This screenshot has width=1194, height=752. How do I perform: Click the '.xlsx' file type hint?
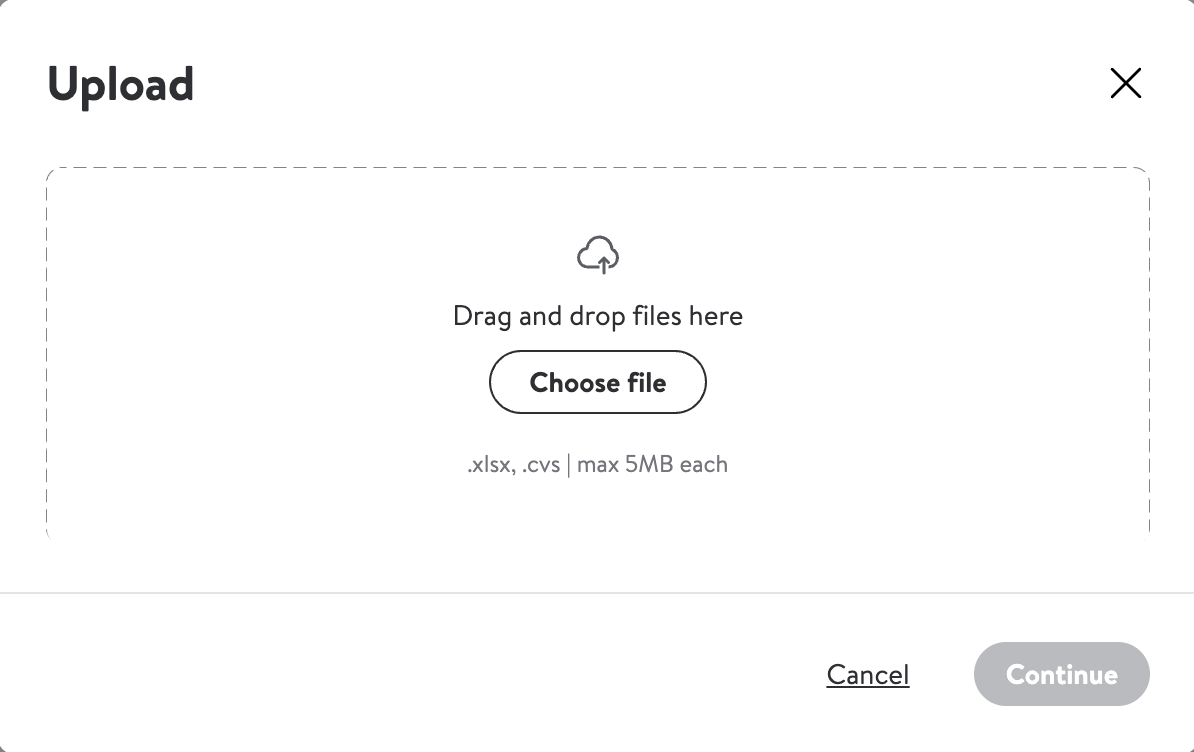coord(491,464)
